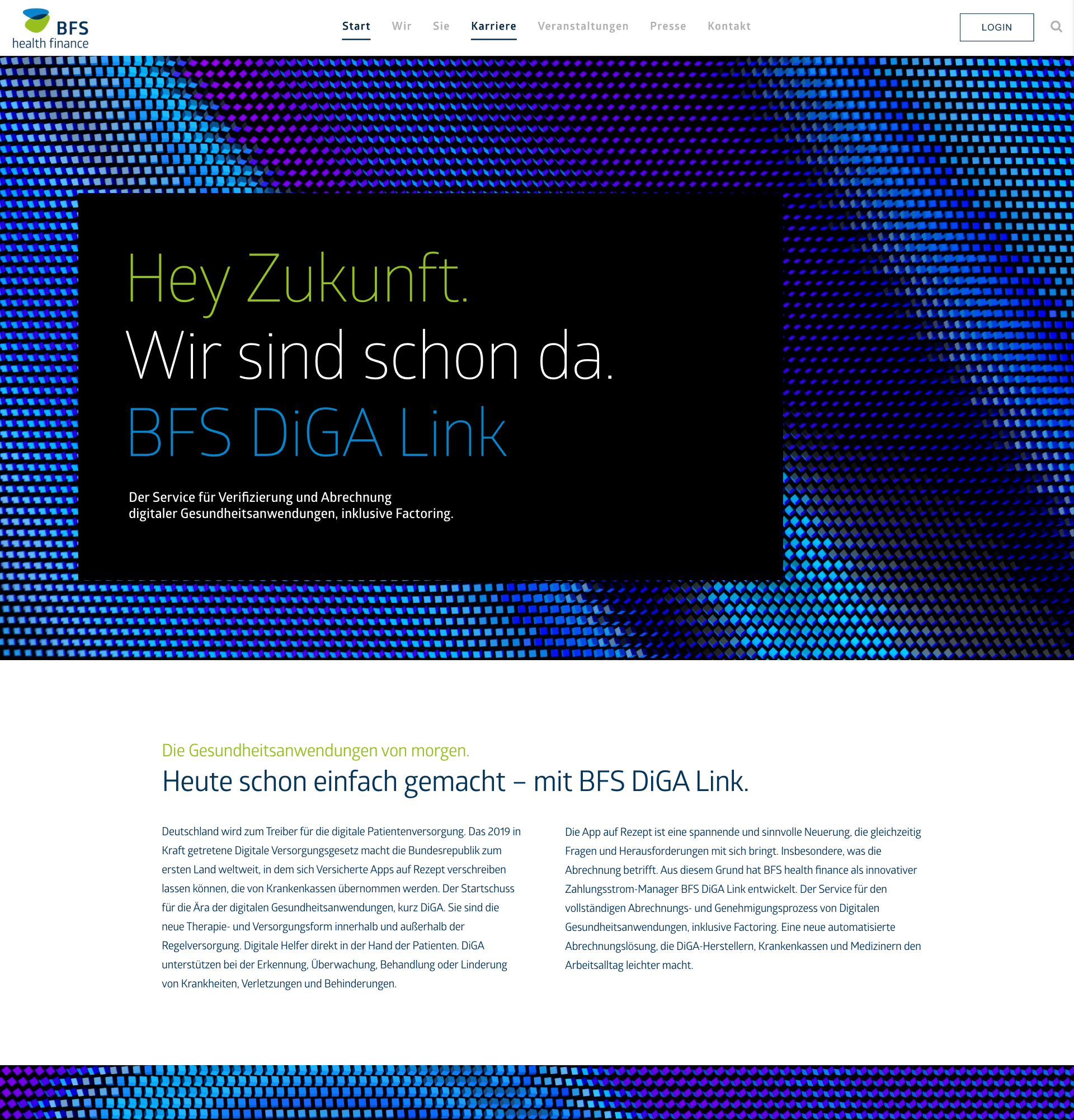Click 'Der Service für Verifizierung und Abrechnung' text

(x=260, y=497)
